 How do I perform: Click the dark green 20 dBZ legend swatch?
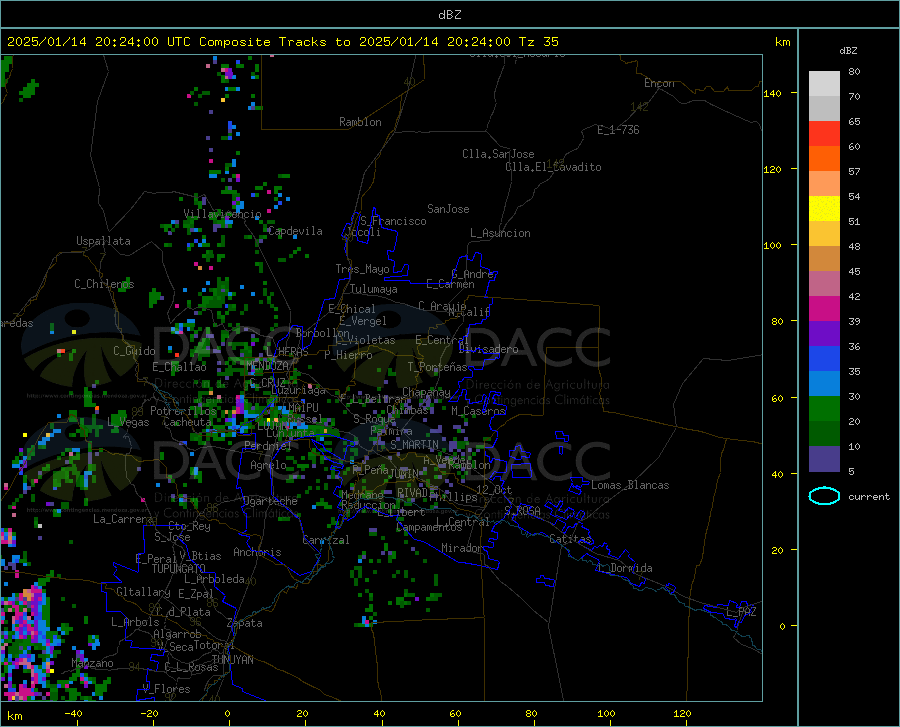(824, 434)
